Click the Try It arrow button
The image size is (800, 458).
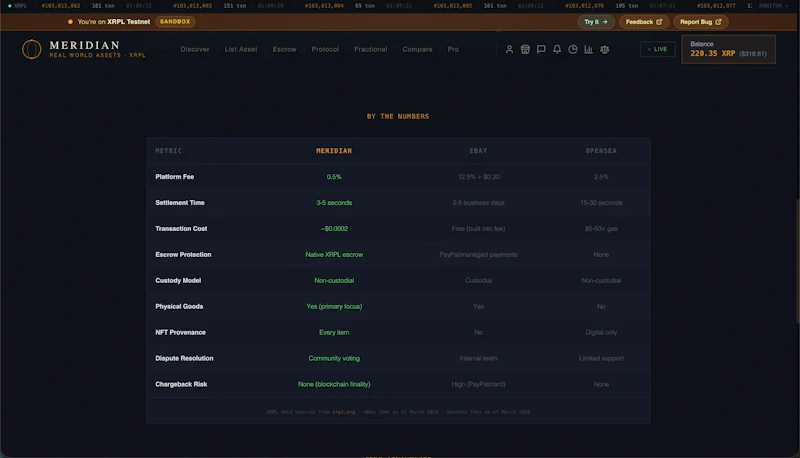click(x=596, y=22)
